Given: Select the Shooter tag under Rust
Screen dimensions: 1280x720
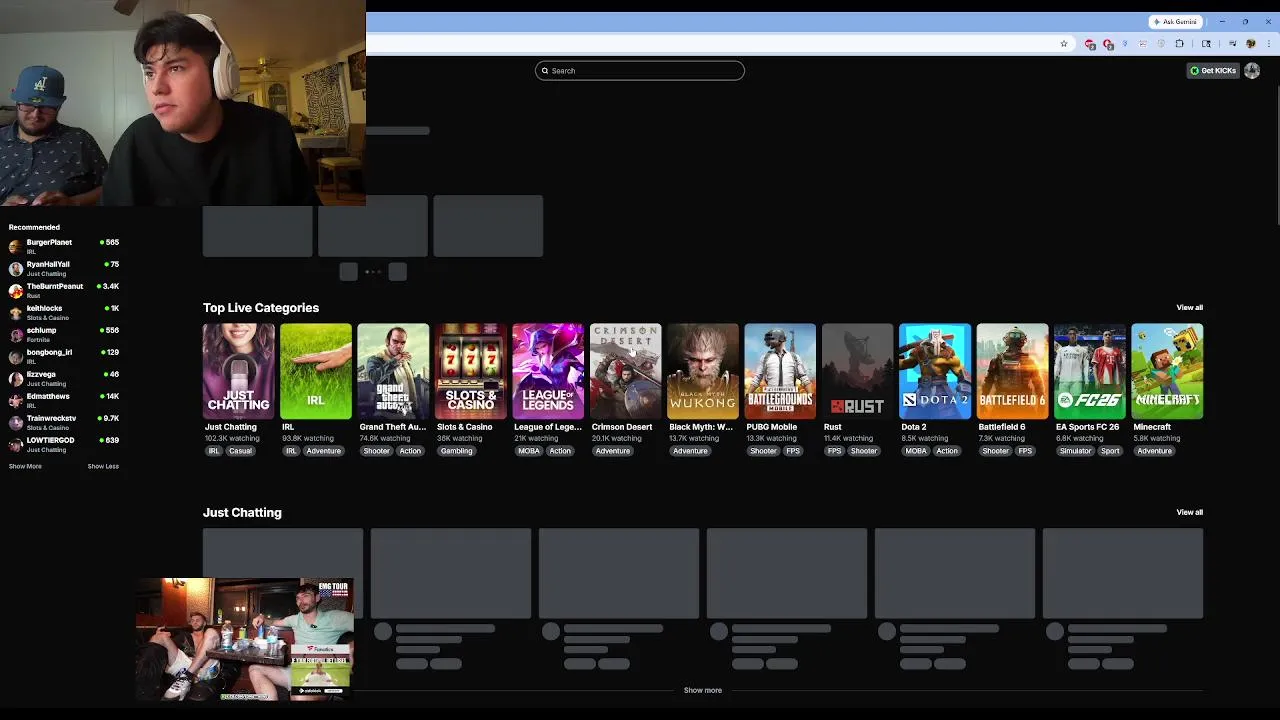Looking at the screenshot, I should (x=863, y=451).
